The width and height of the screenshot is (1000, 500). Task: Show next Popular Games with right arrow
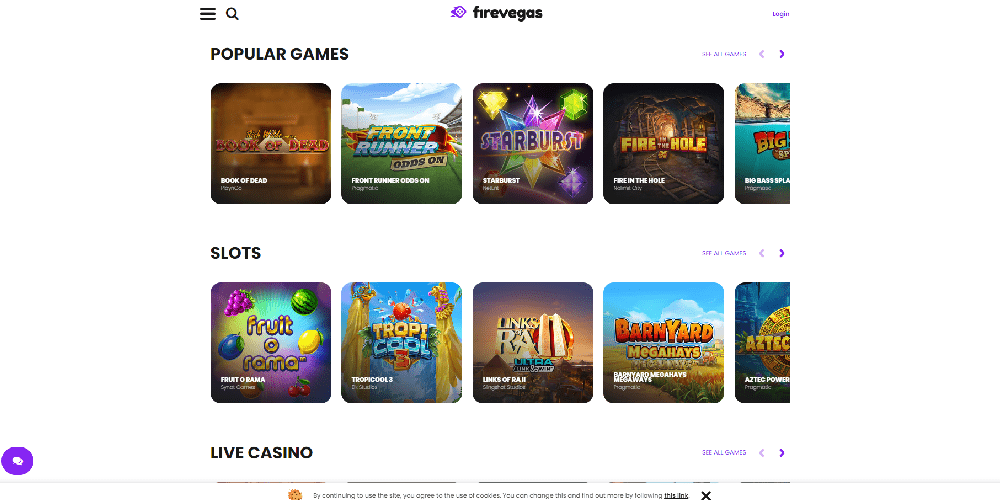click(x=782, y=54)
